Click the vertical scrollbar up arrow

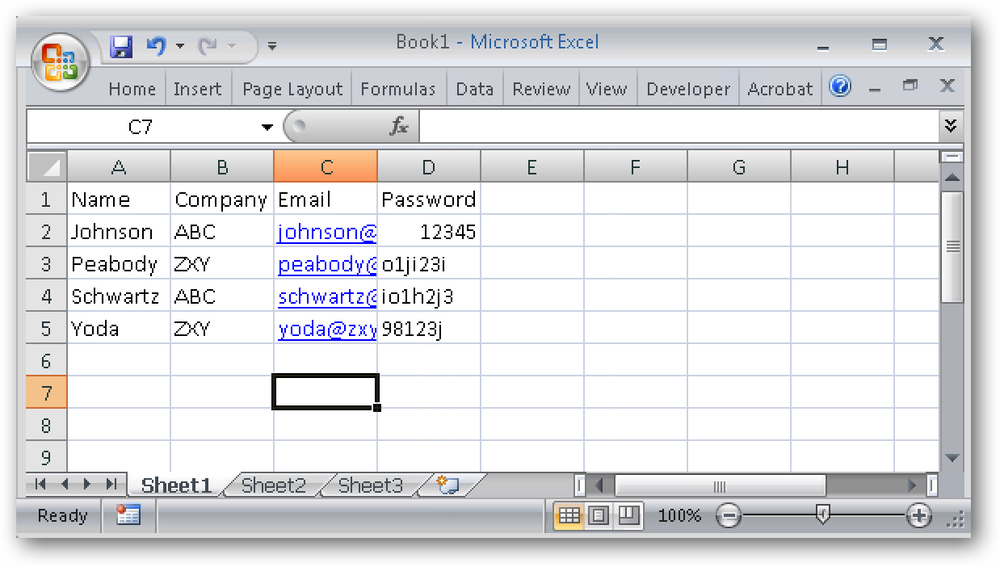[x=952, y=177]
